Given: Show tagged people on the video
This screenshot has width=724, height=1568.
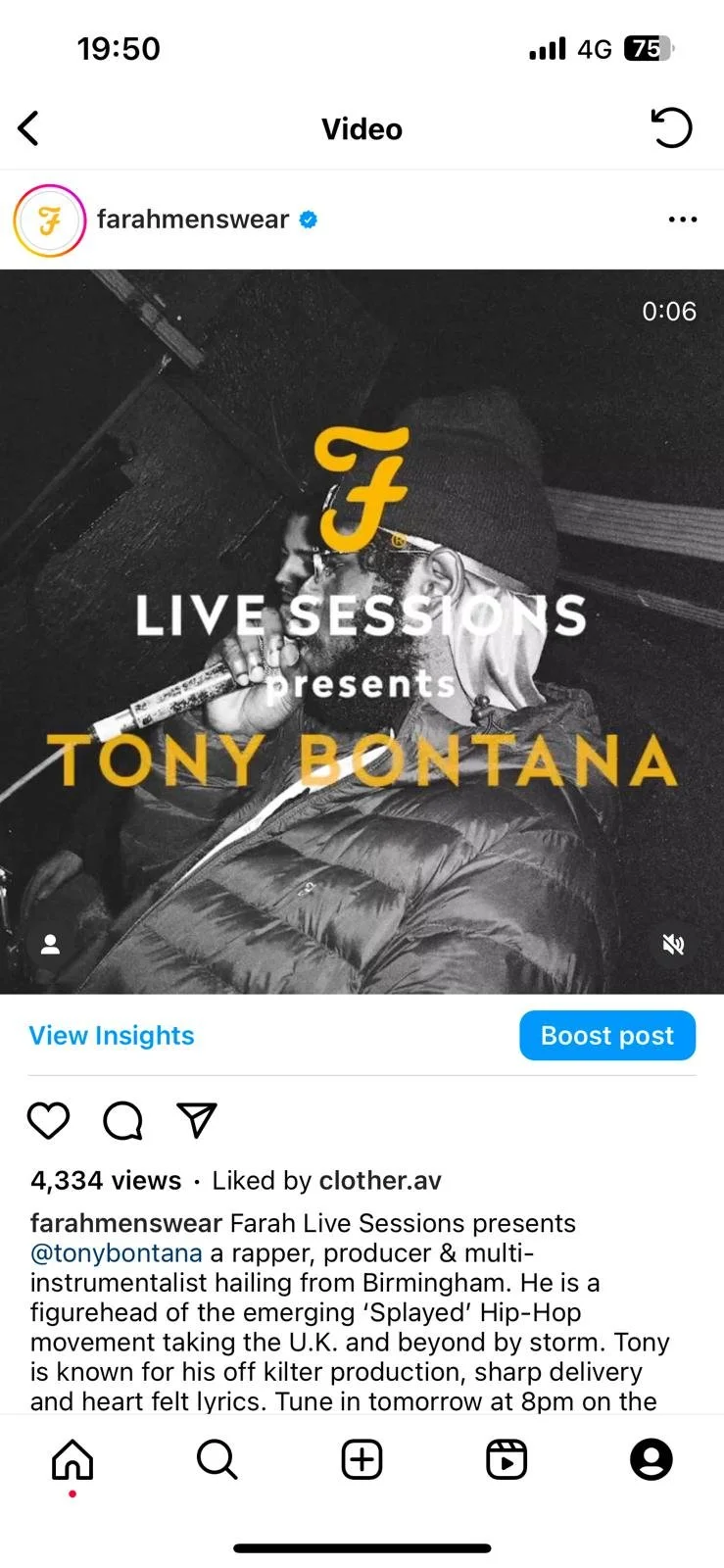Looking at the screenshot, I should tap(50, 944).
